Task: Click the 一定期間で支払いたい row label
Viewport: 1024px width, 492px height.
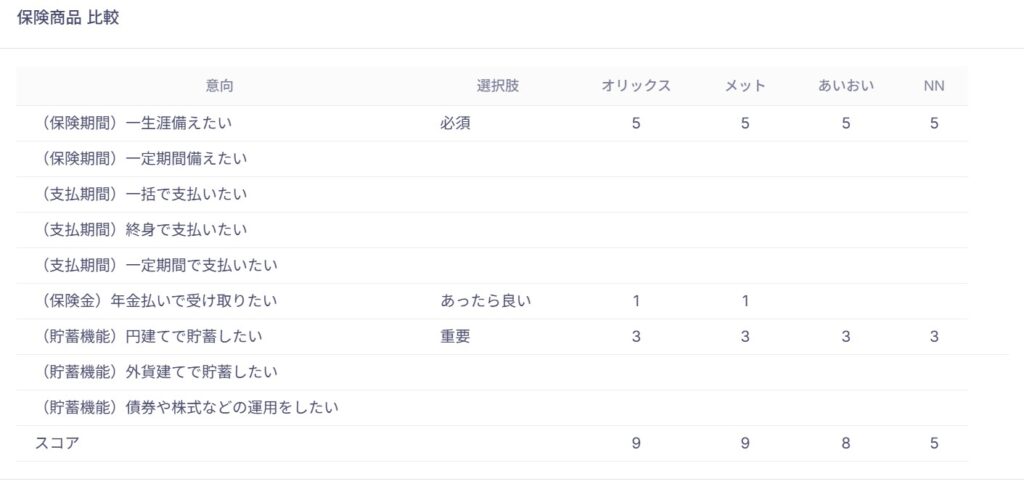Action: [156, 265]
